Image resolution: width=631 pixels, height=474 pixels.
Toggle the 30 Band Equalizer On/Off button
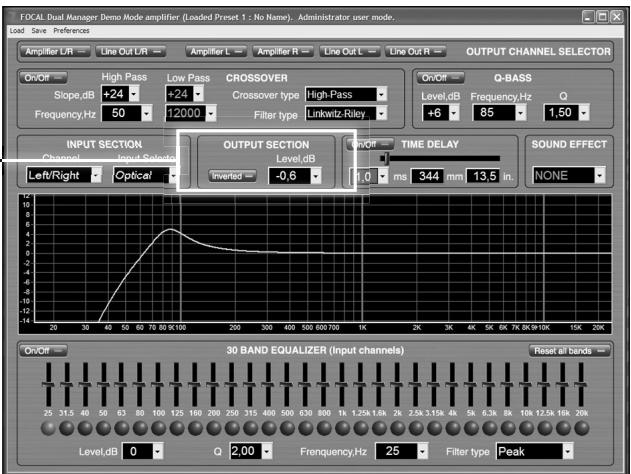[x=43, y=350]
